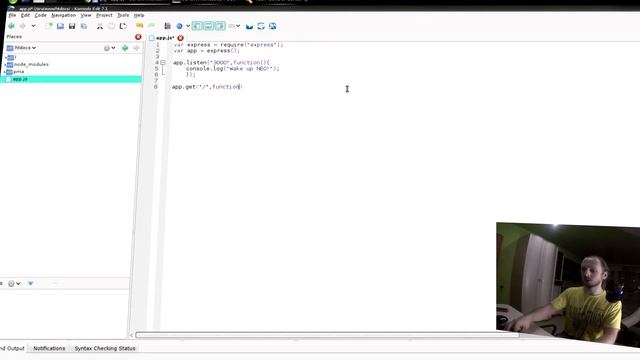Click the webcam video overlay
640x360 pixels.
(x=568, y=285)
